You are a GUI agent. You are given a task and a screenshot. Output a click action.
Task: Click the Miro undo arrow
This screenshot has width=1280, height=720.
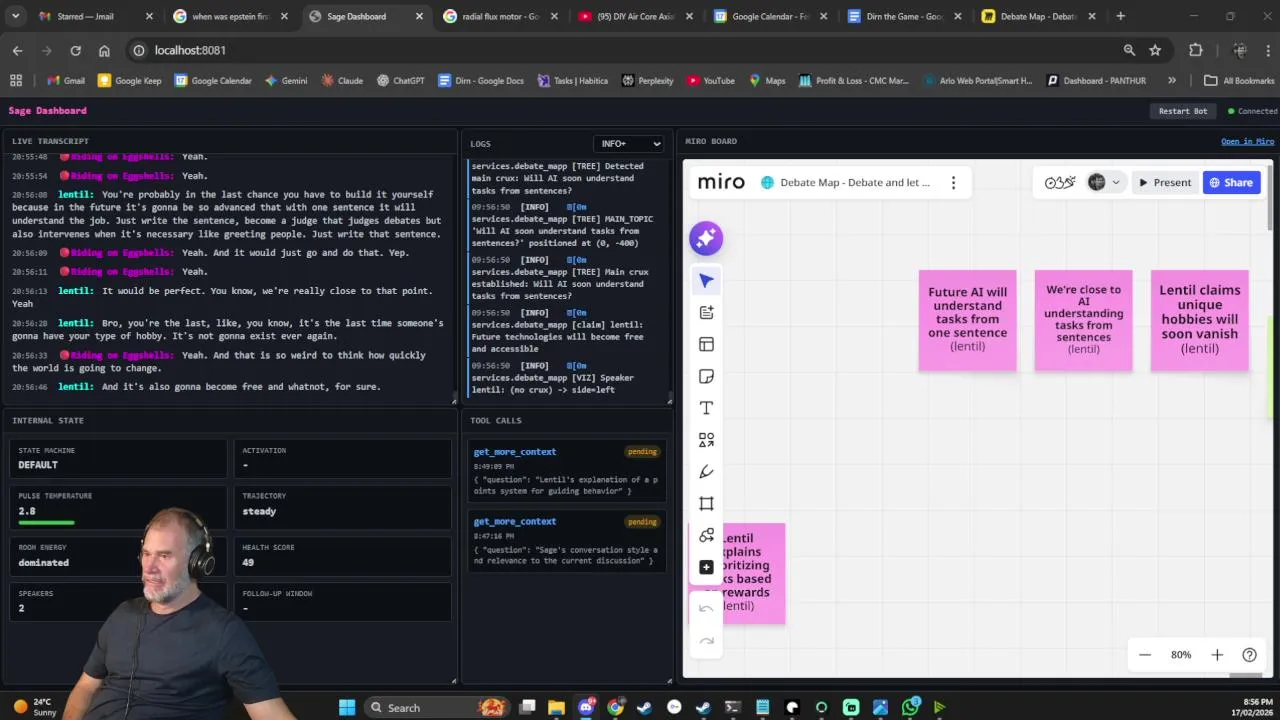point(706,609)
